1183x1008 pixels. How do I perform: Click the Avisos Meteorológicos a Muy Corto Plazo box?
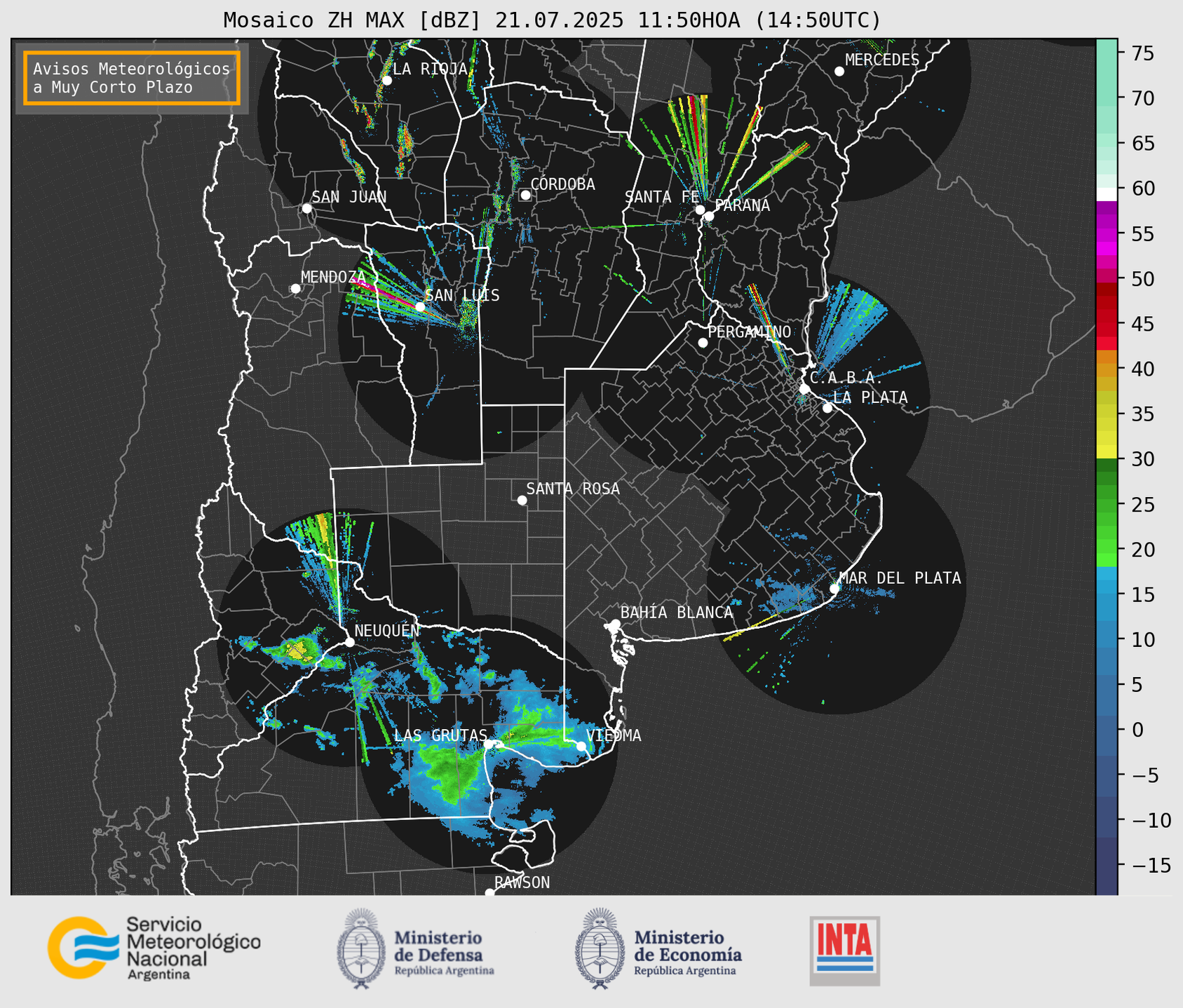pyautogui.click(x=132, y=78)
